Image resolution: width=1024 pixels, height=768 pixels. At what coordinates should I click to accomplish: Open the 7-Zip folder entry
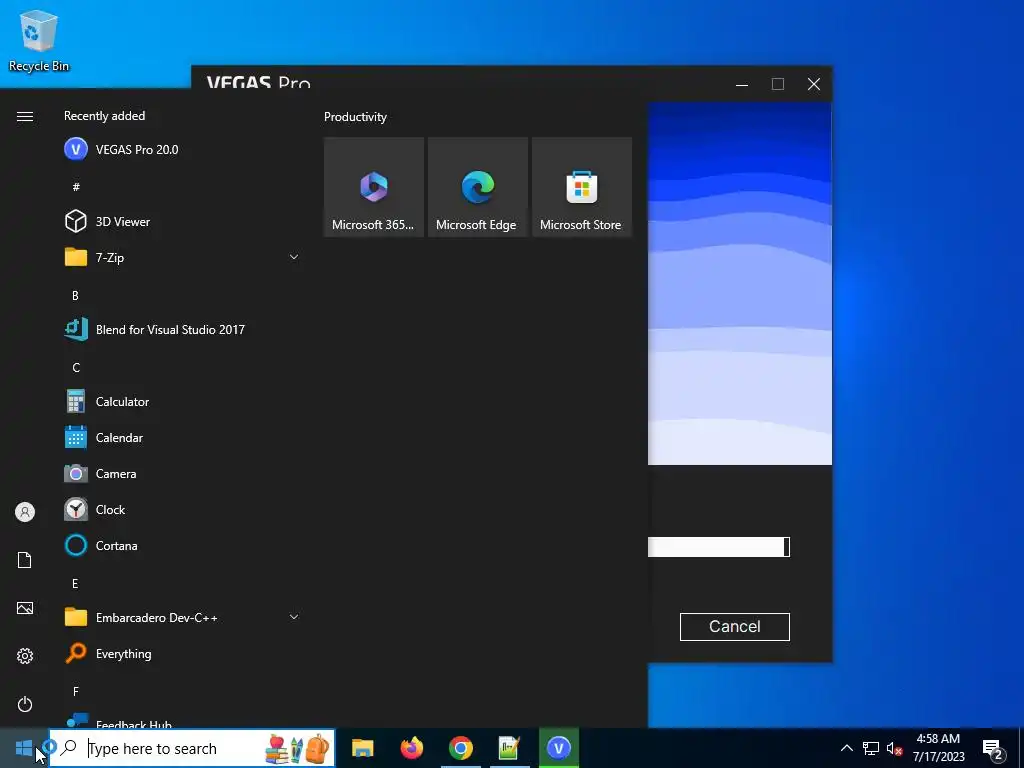(x=182, y=257)
